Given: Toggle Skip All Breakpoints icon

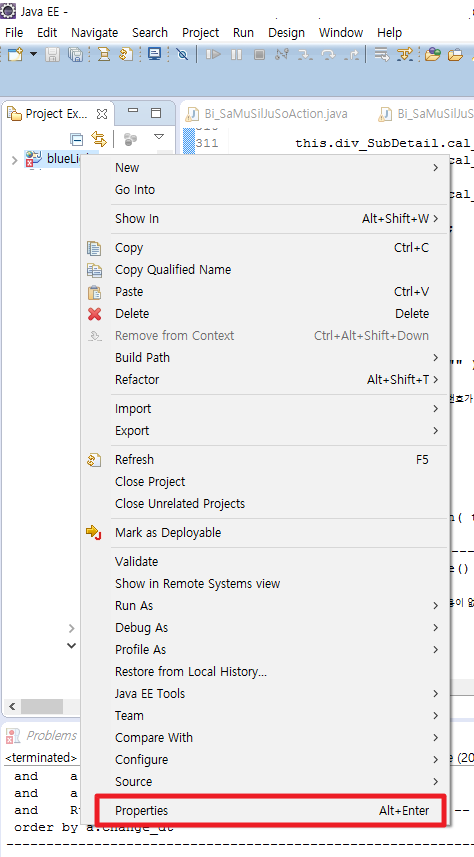Looking at the screenshot, I should point(182,54).
